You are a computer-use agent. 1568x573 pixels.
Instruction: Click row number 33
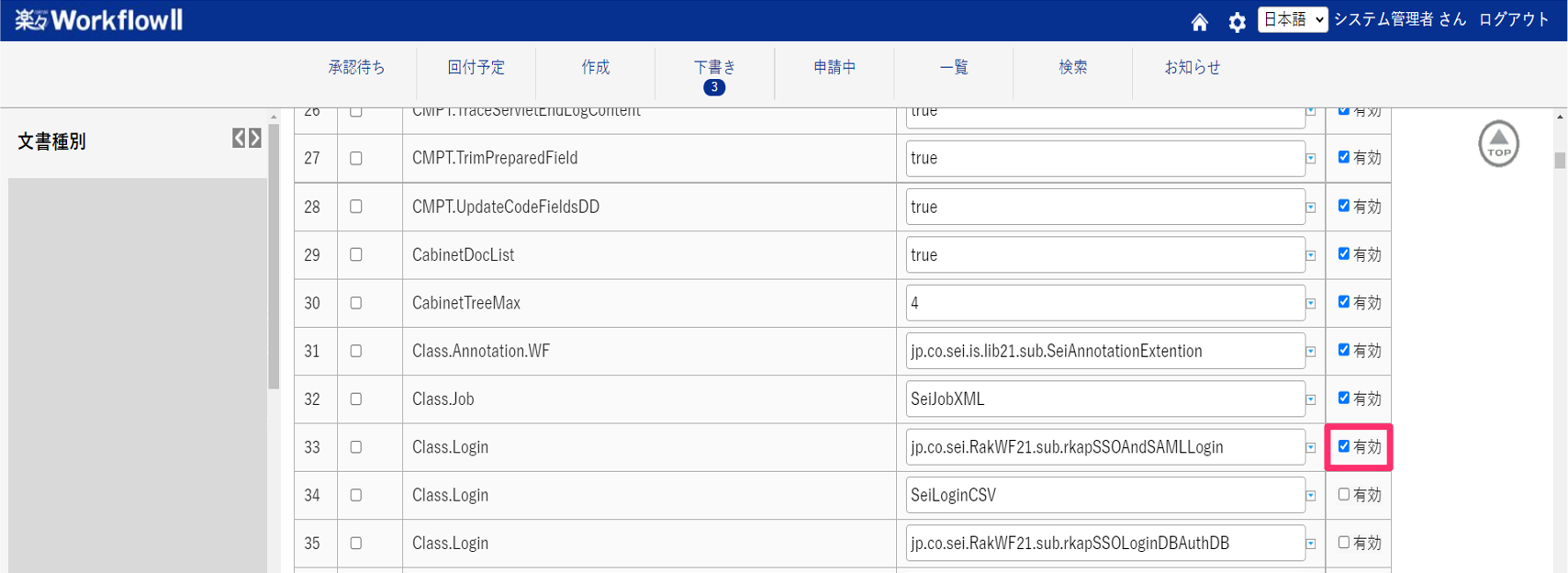pos(312,447)
